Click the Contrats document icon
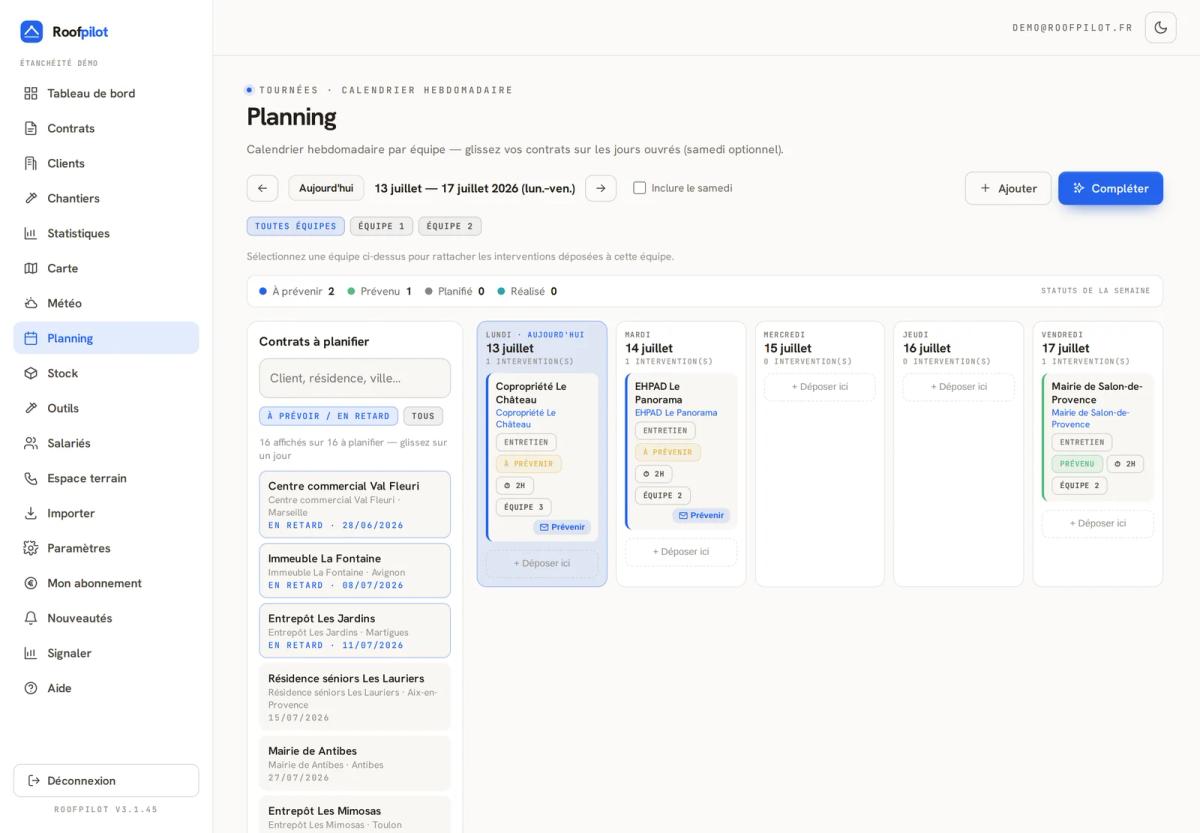Screen dimensions: 1200x833 click(31, 128)
